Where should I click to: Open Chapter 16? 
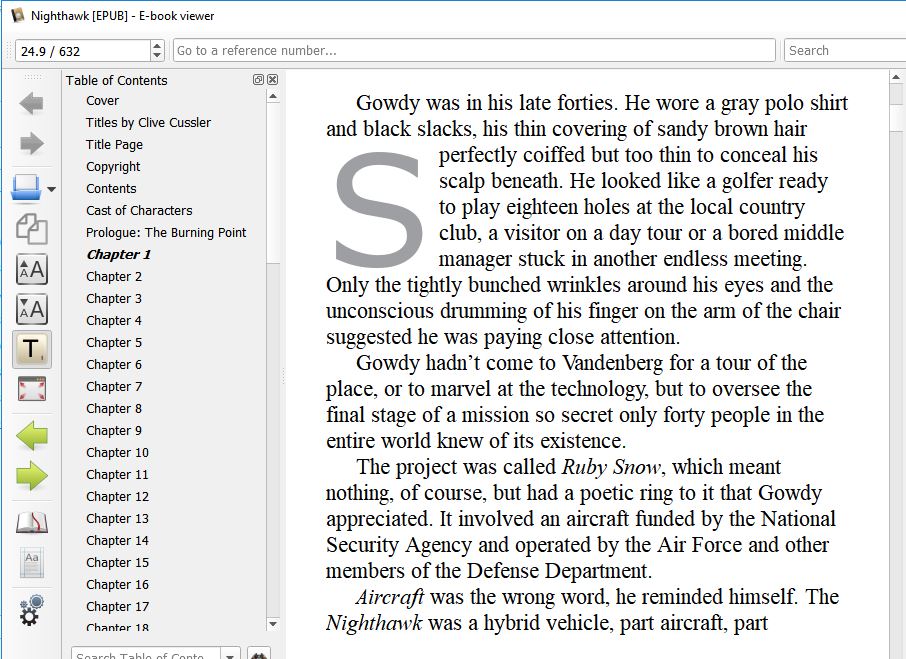(x=117, y=584)
